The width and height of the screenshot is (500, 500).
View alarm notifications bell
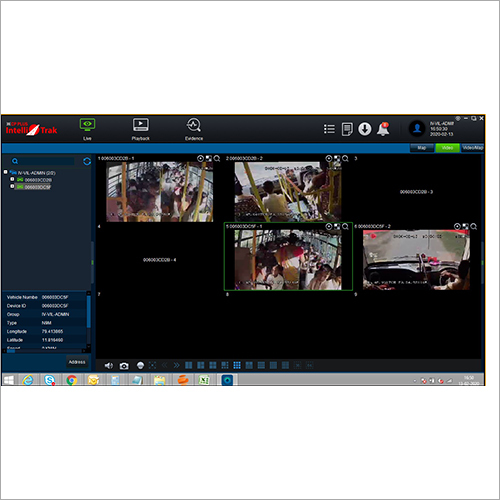tap(383, 129)
